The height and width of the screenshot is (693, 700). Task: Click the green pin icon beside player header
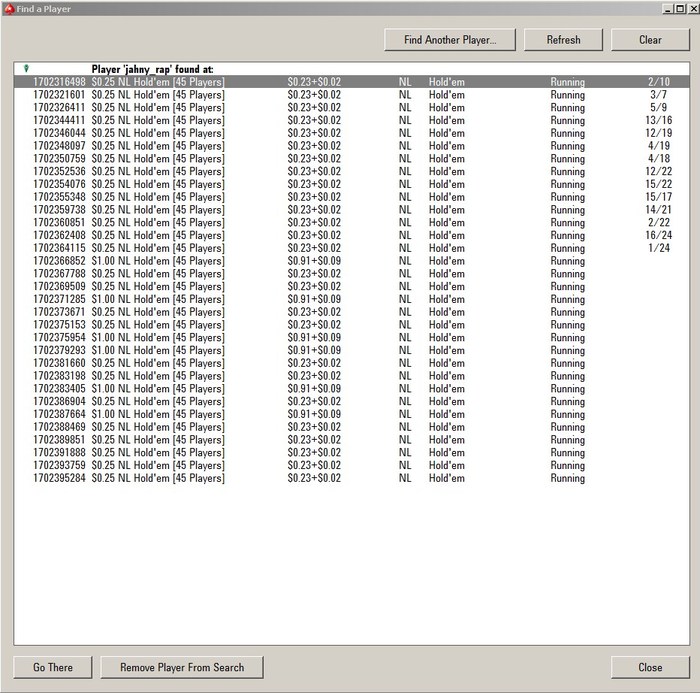[x=26, y=68]
